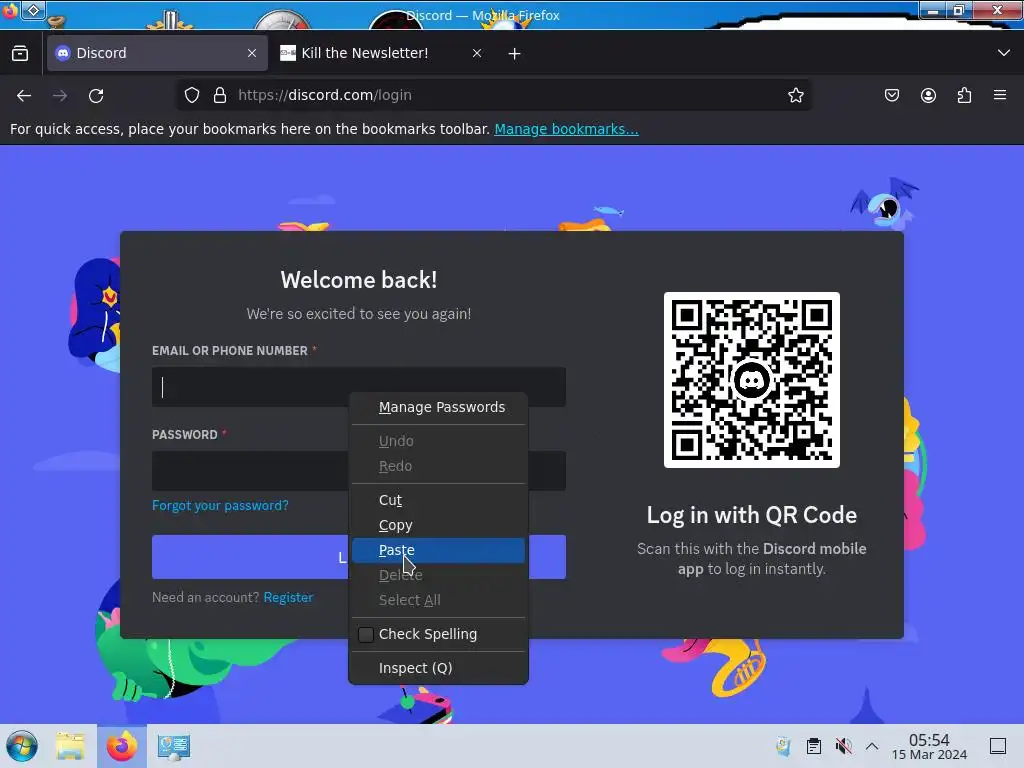
Task: Open file manager from taskbar
Action: [71, 746]
